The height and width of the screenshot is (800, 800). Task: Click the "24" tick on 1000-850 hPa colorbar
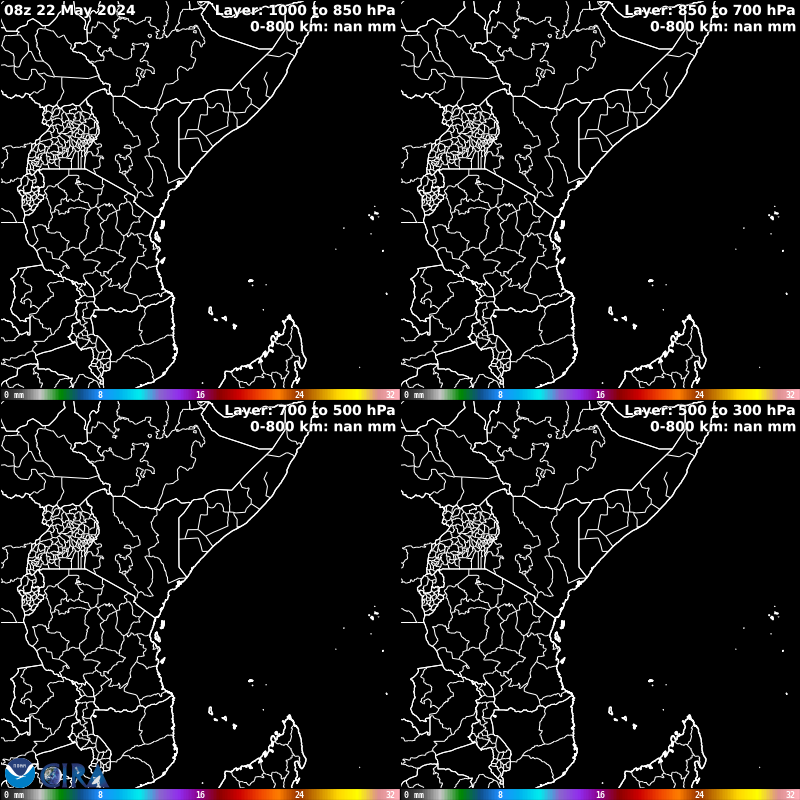[x=299, y=395]
